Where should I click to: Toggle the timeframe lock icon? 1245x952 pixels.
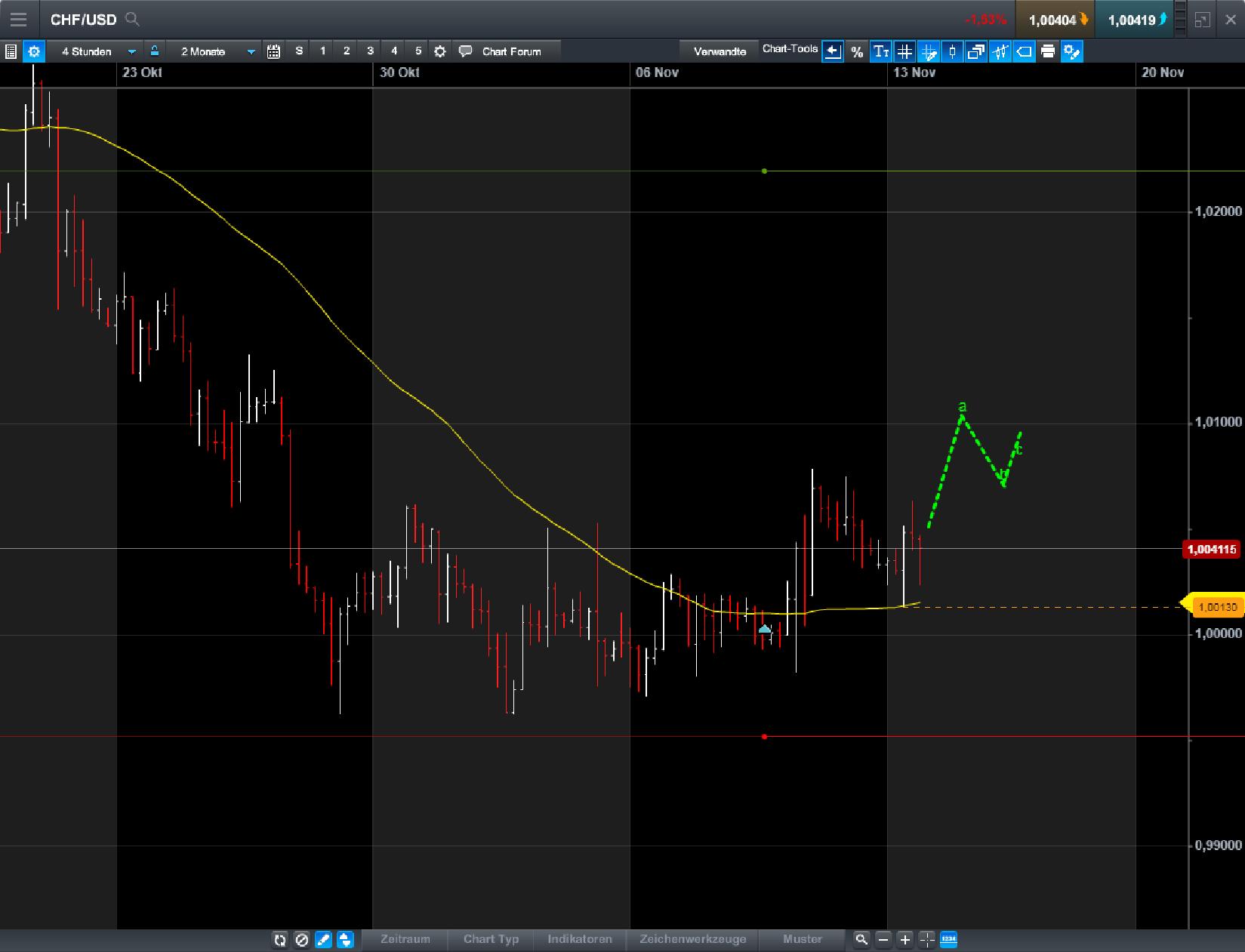click(153, 51)
